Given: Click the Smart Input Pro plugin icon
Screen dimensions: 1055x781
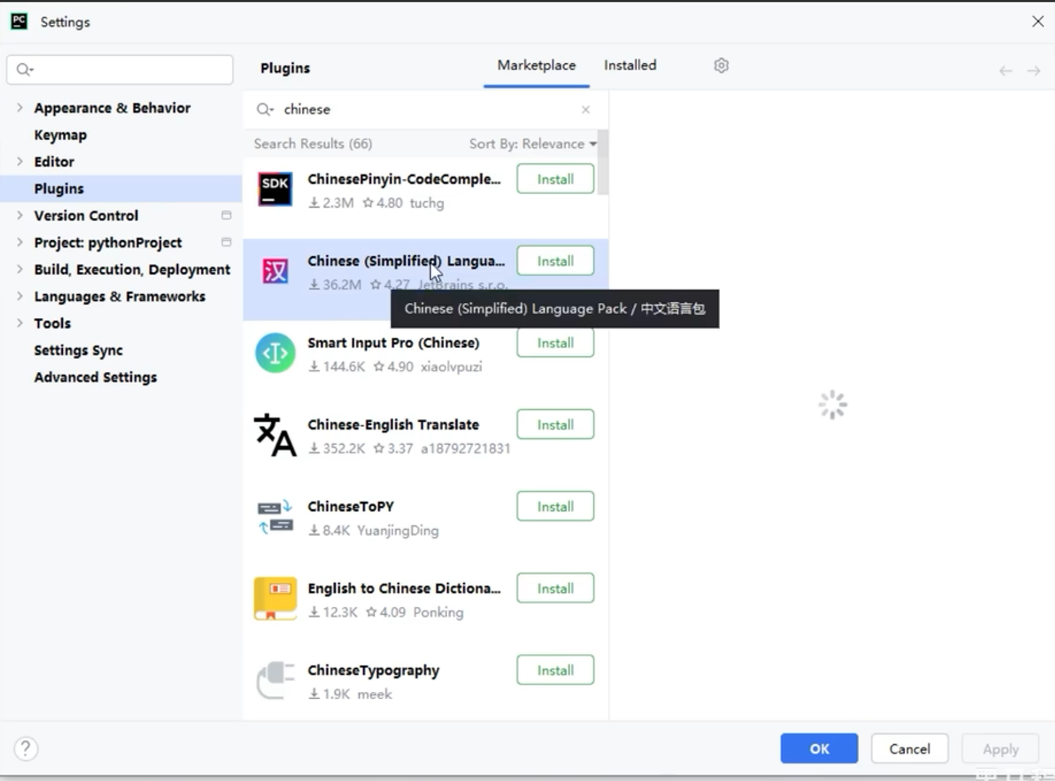Looking at the screenshot, I should pyautogui.click(x=275, y=353).
